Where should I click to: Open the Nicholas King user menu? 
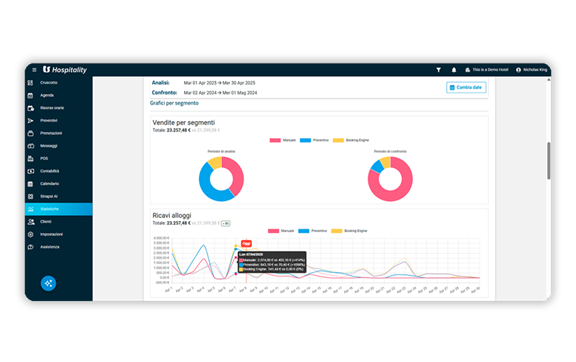[531, 70]
